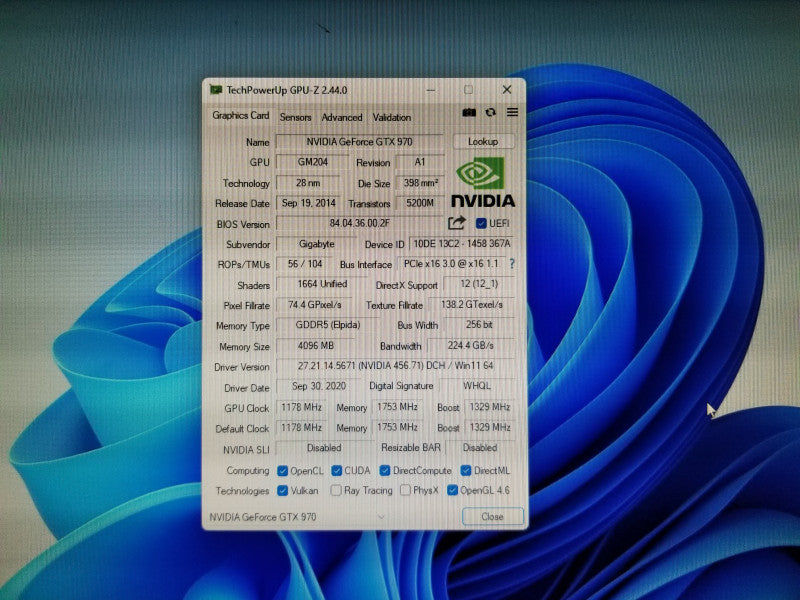Screen dimensions: 800x600
Task: Click the ROPs/TMUs value 56 / 104
Action: pyautogui.click(x=305, y=263)
